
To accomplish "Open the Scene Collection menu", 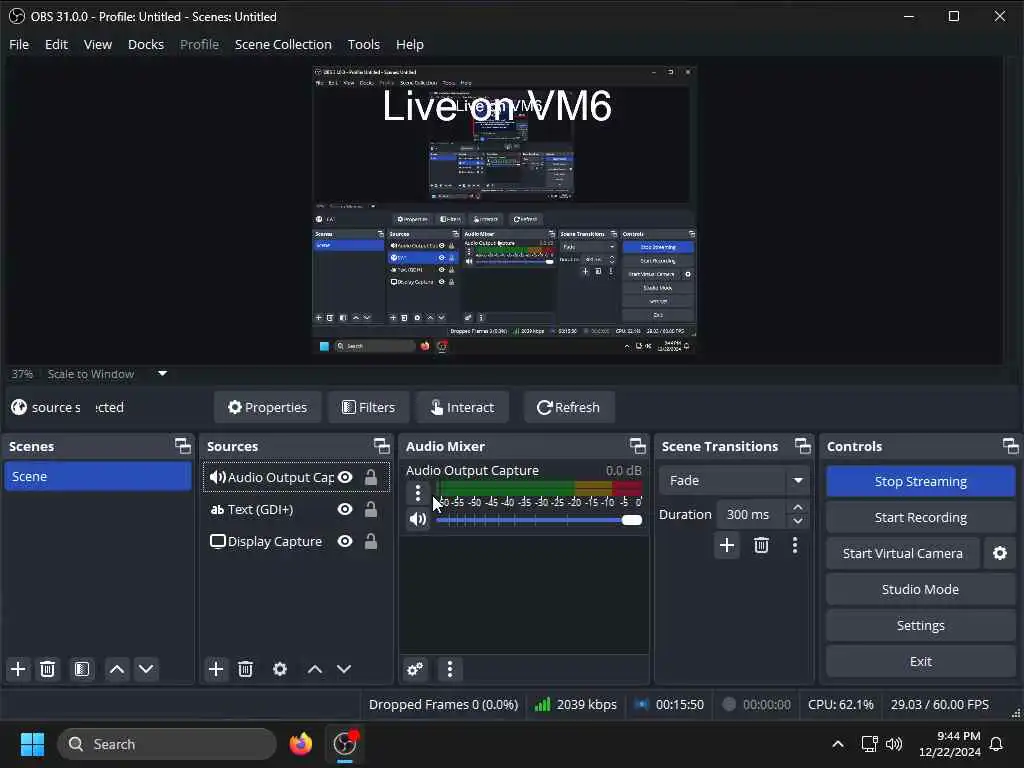I will pos(283,44).
